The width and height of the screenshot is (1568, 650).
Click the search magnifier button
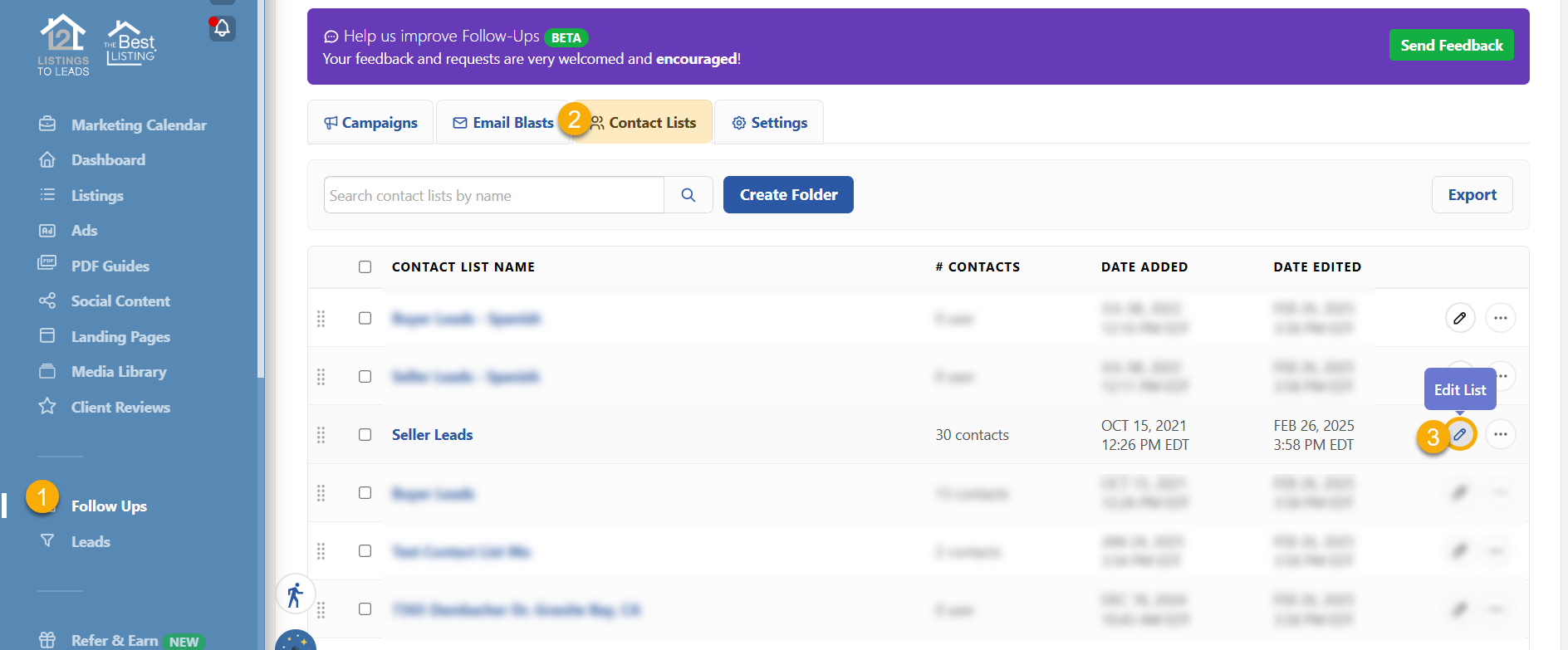(x=688, y=195)
